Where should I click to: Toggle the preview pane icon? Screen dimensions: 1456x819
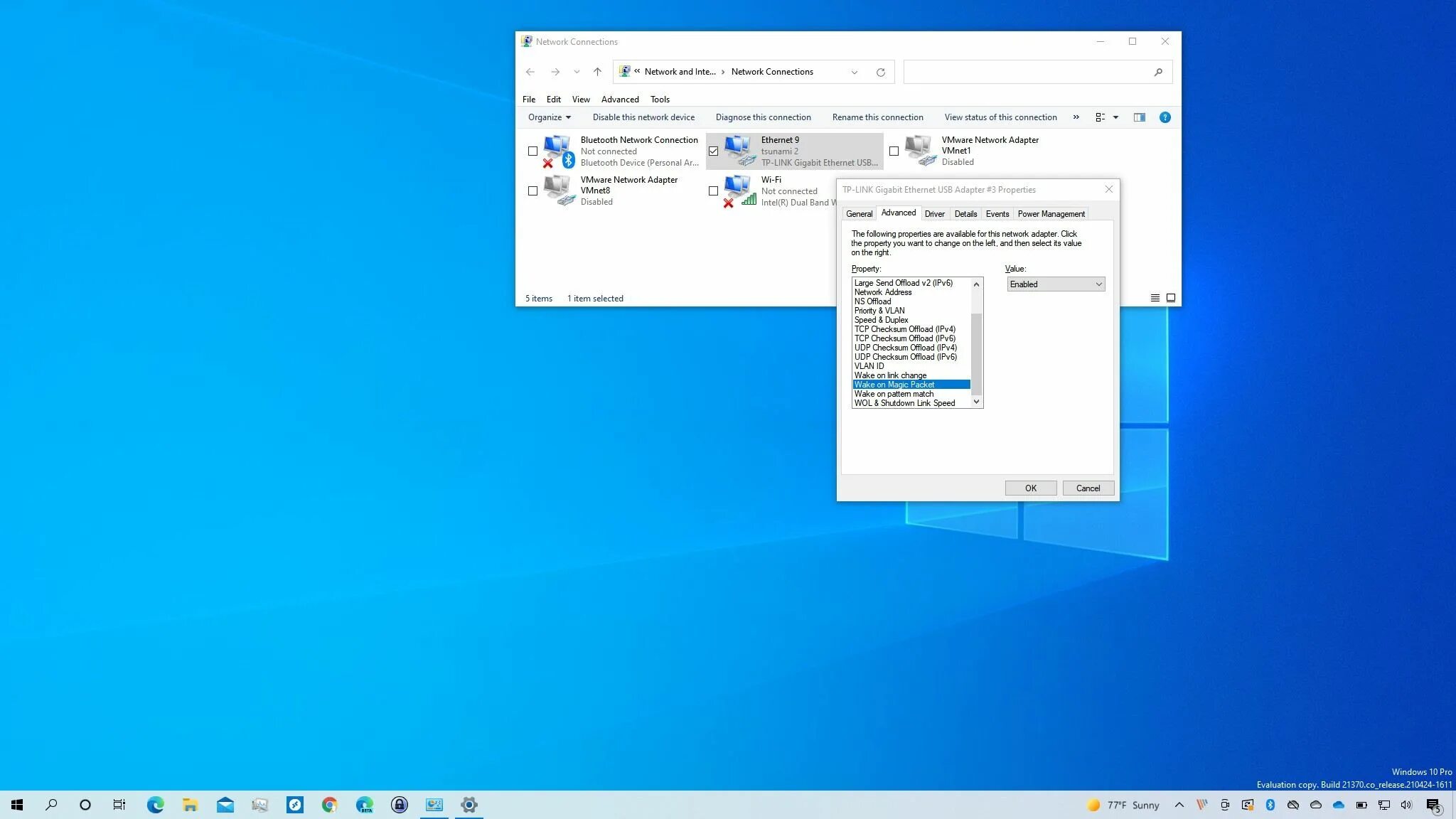[x=1139, y=117]
